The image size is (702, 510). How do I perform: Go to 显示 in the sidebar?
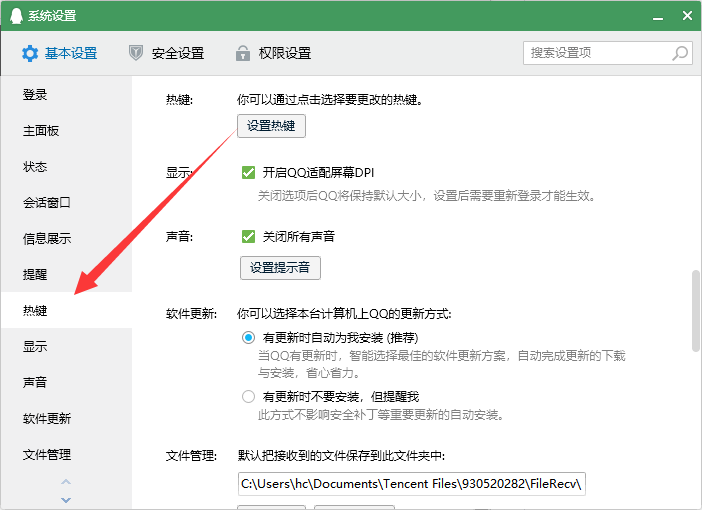pos(66,346)
